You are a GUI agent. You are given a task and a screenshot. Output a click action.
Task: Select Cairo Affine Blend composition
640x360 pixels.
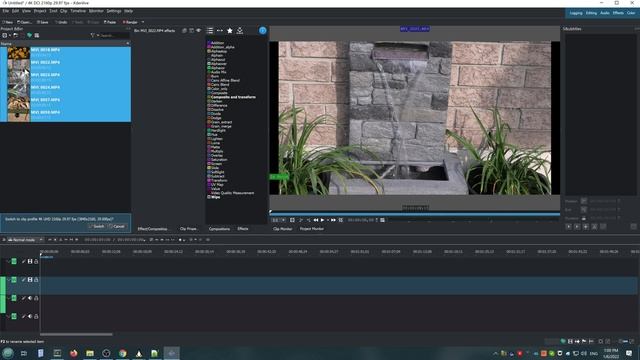point(225,80)
